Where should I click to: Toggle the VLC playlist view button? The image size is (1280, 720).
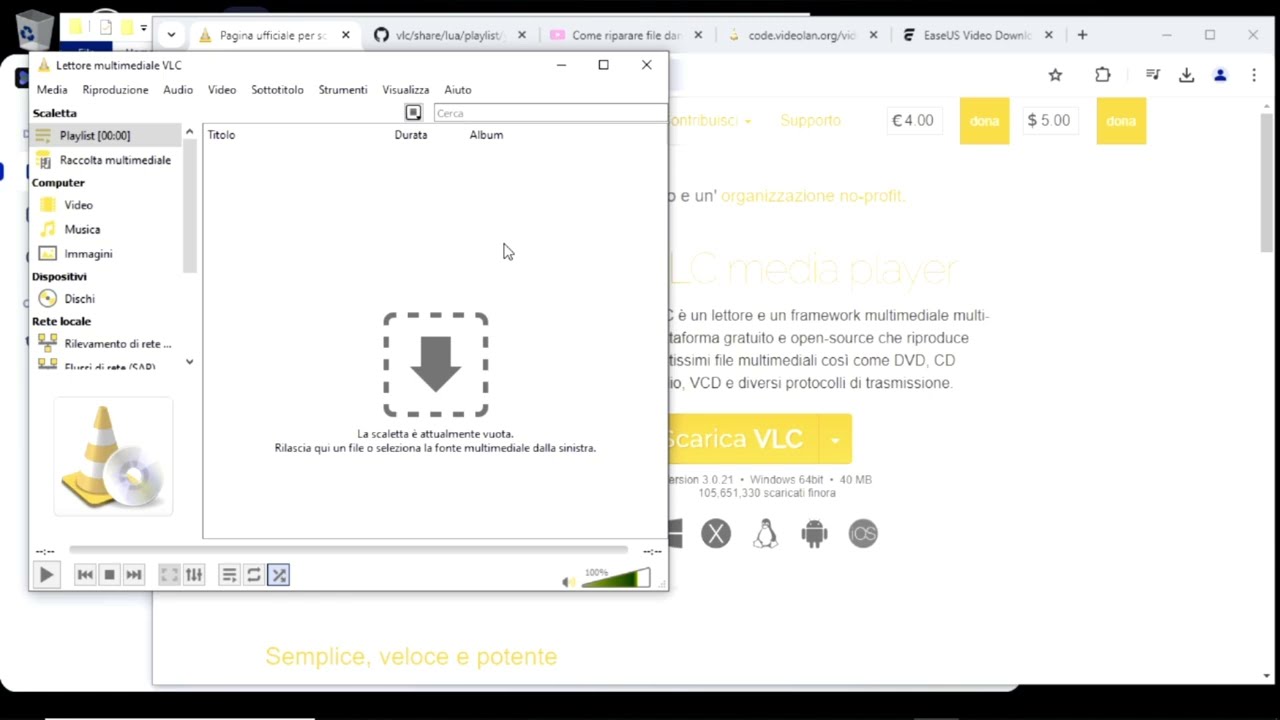click(229, 575)
